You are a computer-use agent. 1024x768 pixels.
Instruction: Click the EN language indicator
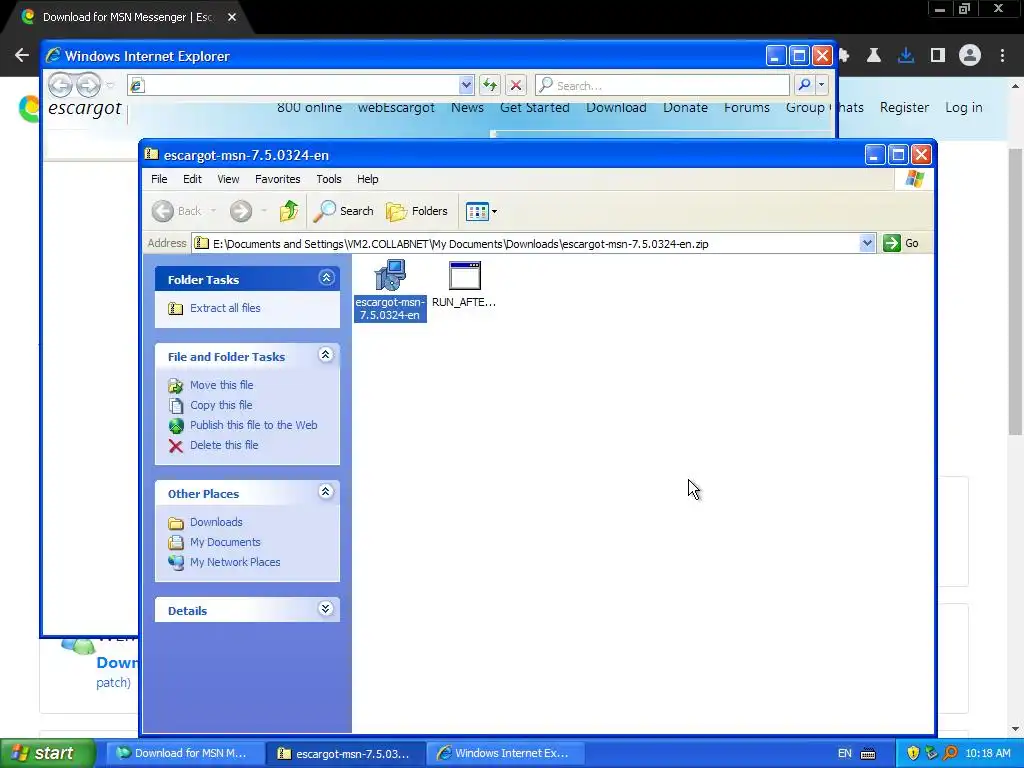pyautogui.click(x=844, y=754)
